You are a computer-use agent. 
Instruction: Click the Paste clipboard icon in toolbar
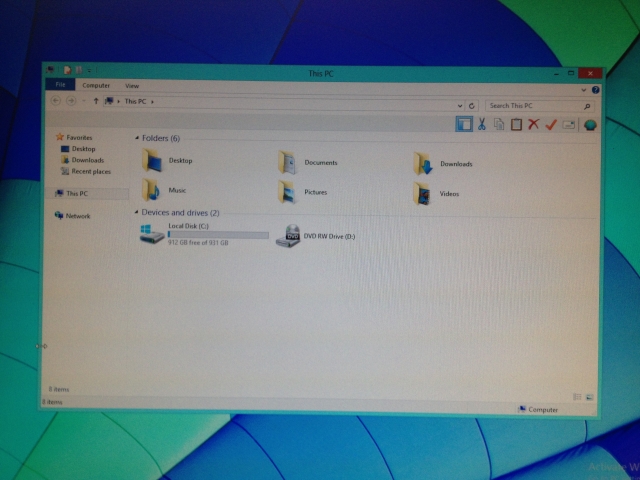(516, 125)
